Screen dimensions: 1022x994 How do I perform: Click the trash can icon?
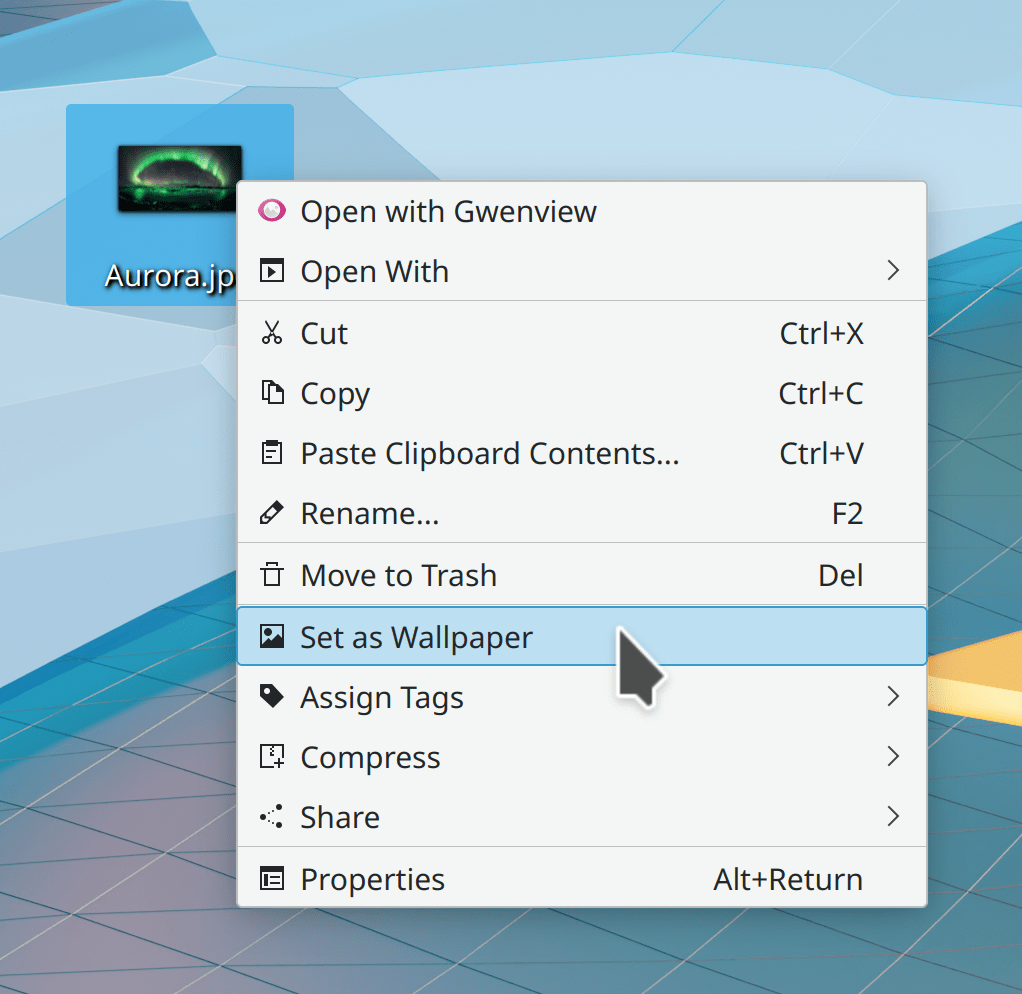271,575
